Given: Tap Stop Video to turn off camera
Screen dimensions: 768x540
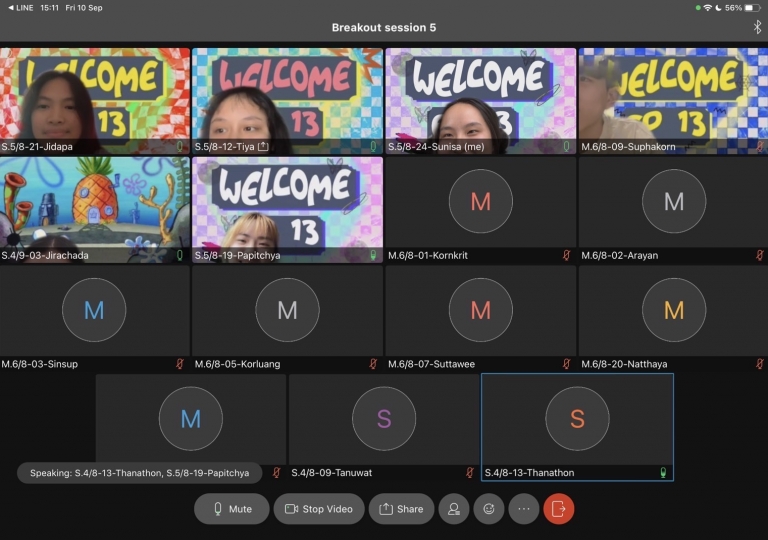Looking at the screenshot, I should coord(319,509).
